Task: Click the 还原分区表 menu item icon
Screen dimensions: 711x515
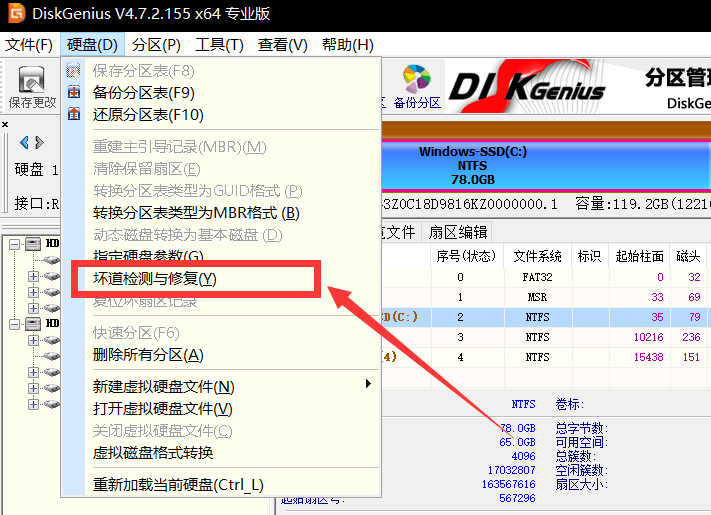Action: click(x=74, y=115)
